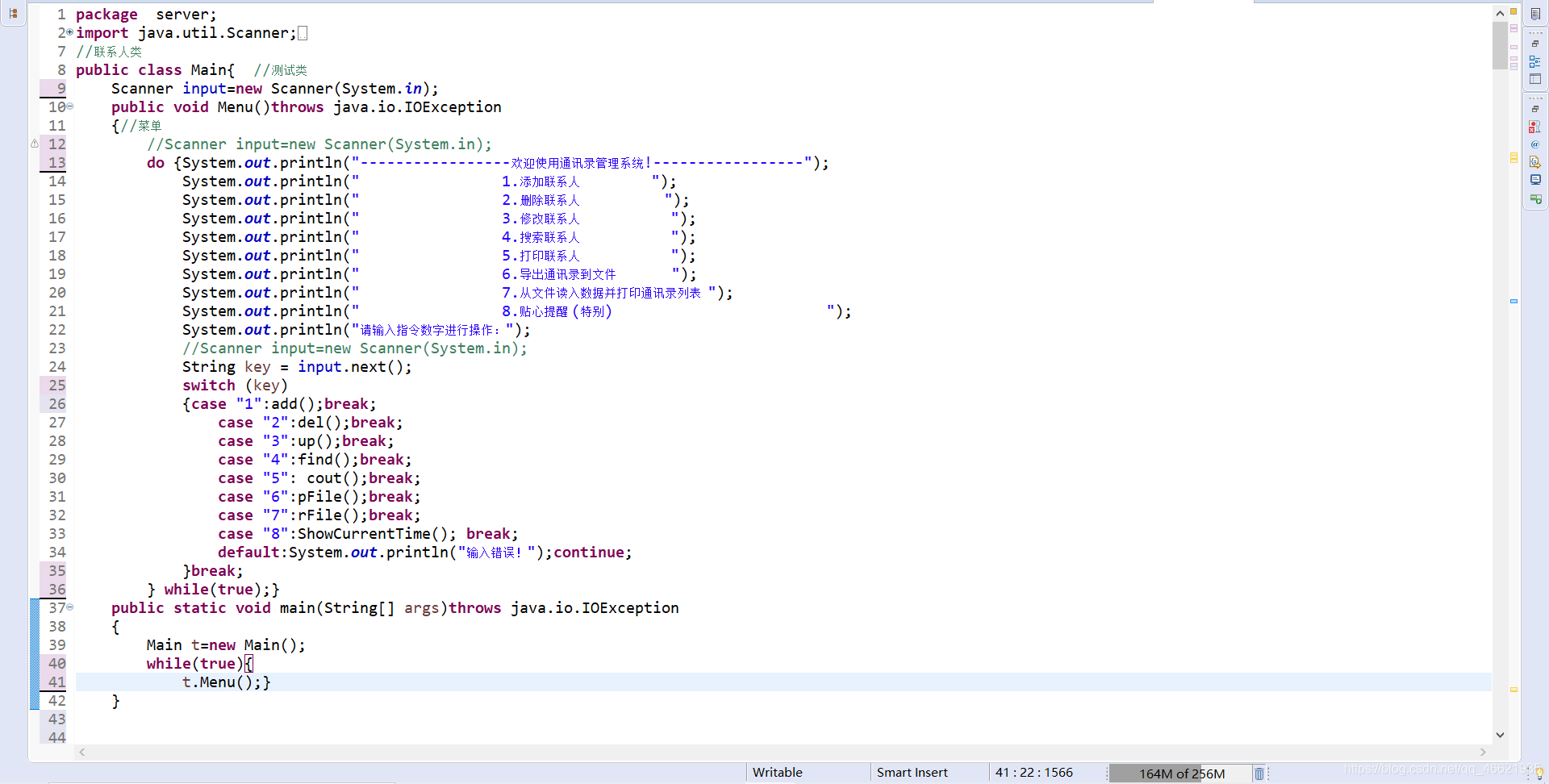Screen dimensions: 1549x784
Task: Open the Properties table view icon
Action: (1535, 79)
